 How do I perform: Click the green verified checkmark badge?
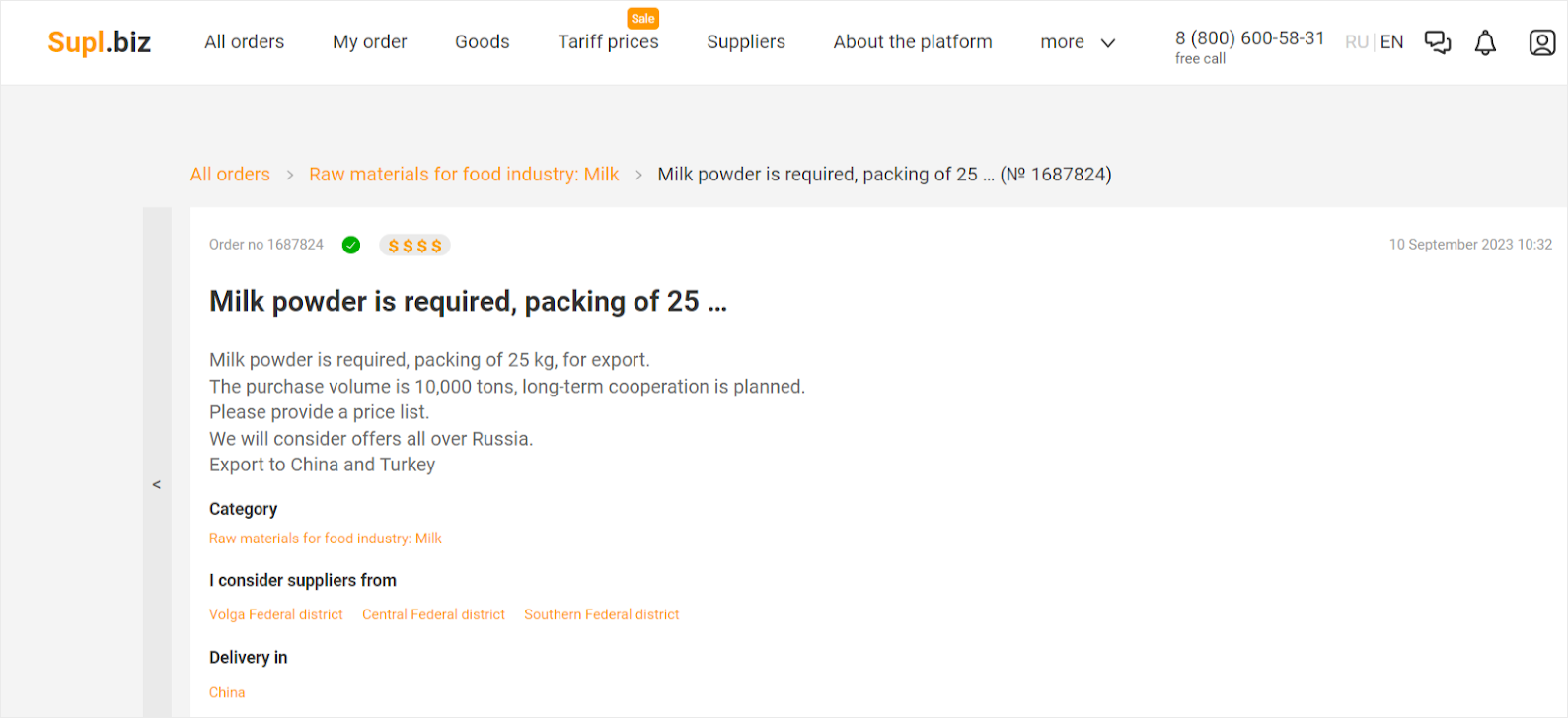click(351, 245)
